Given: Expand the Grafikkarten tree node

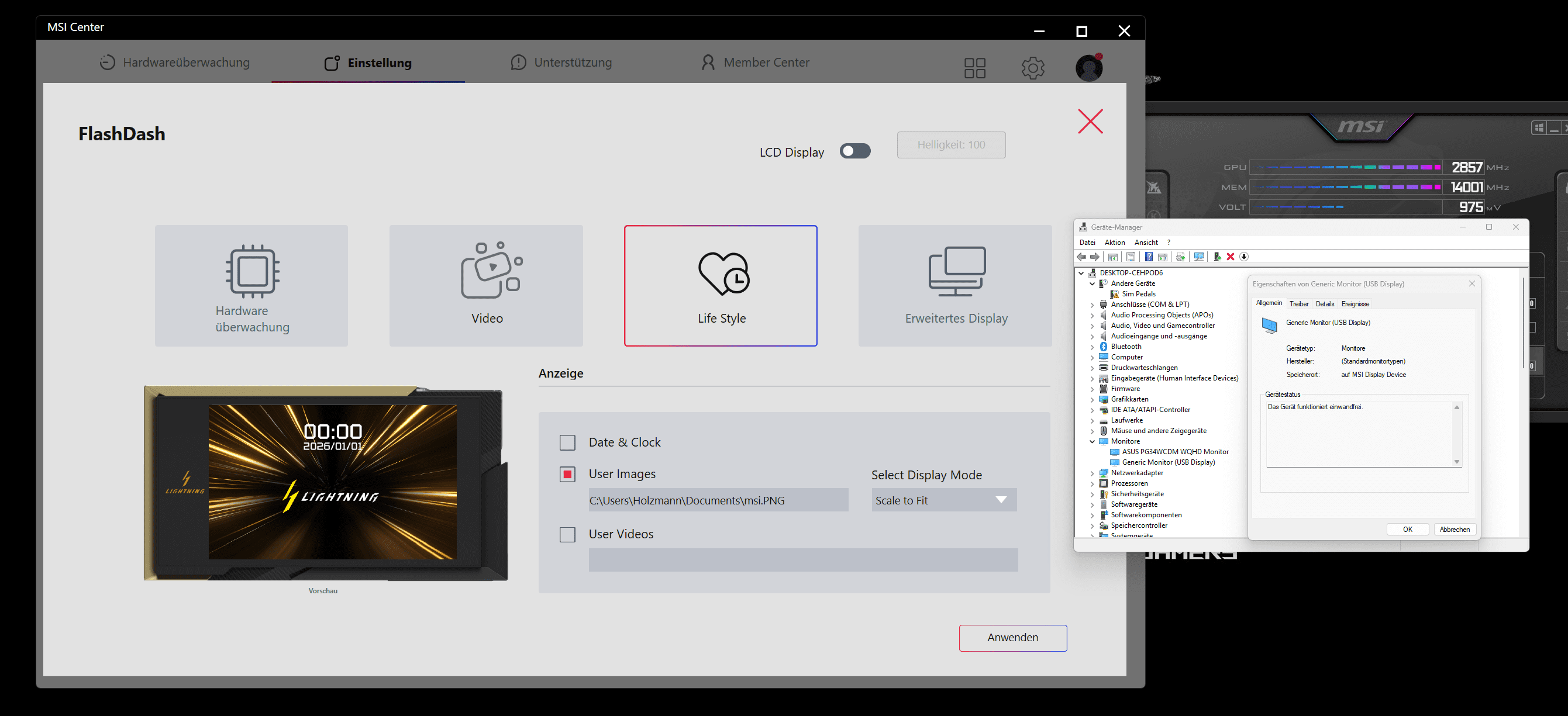Looking at the screenshot, I should click(1092, 400).
